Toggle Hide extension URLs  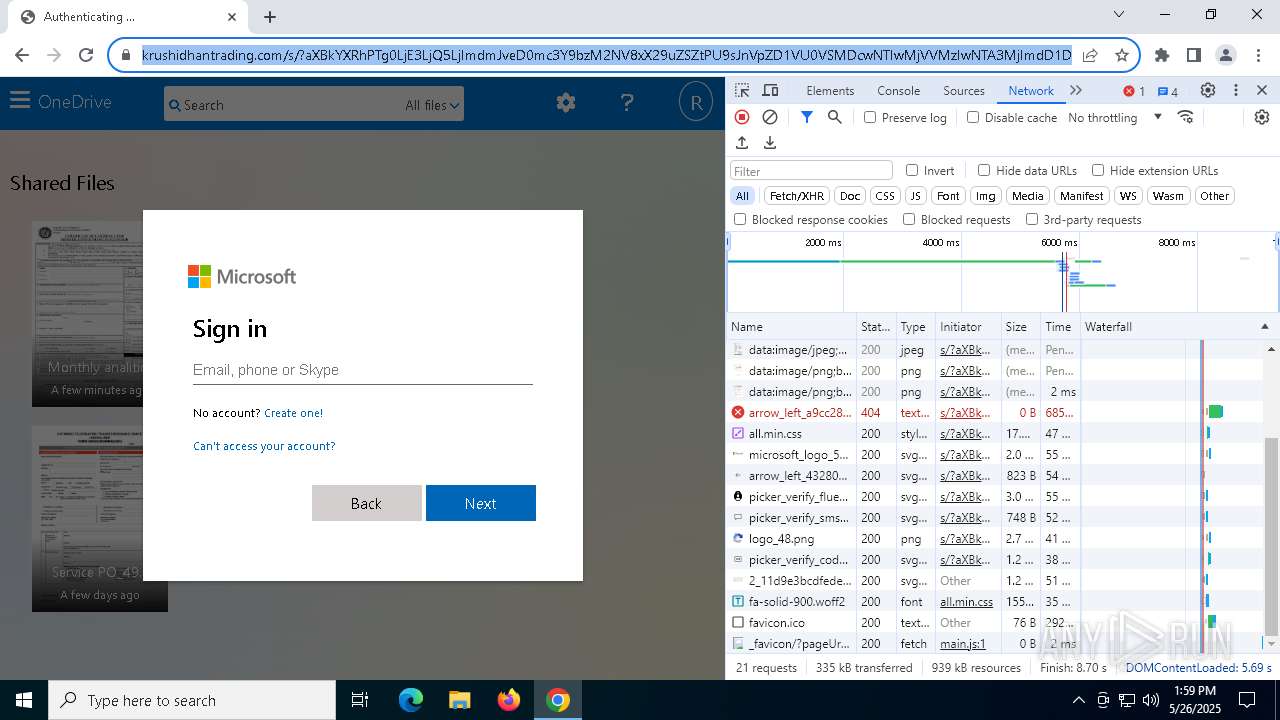pos(1098,170)
